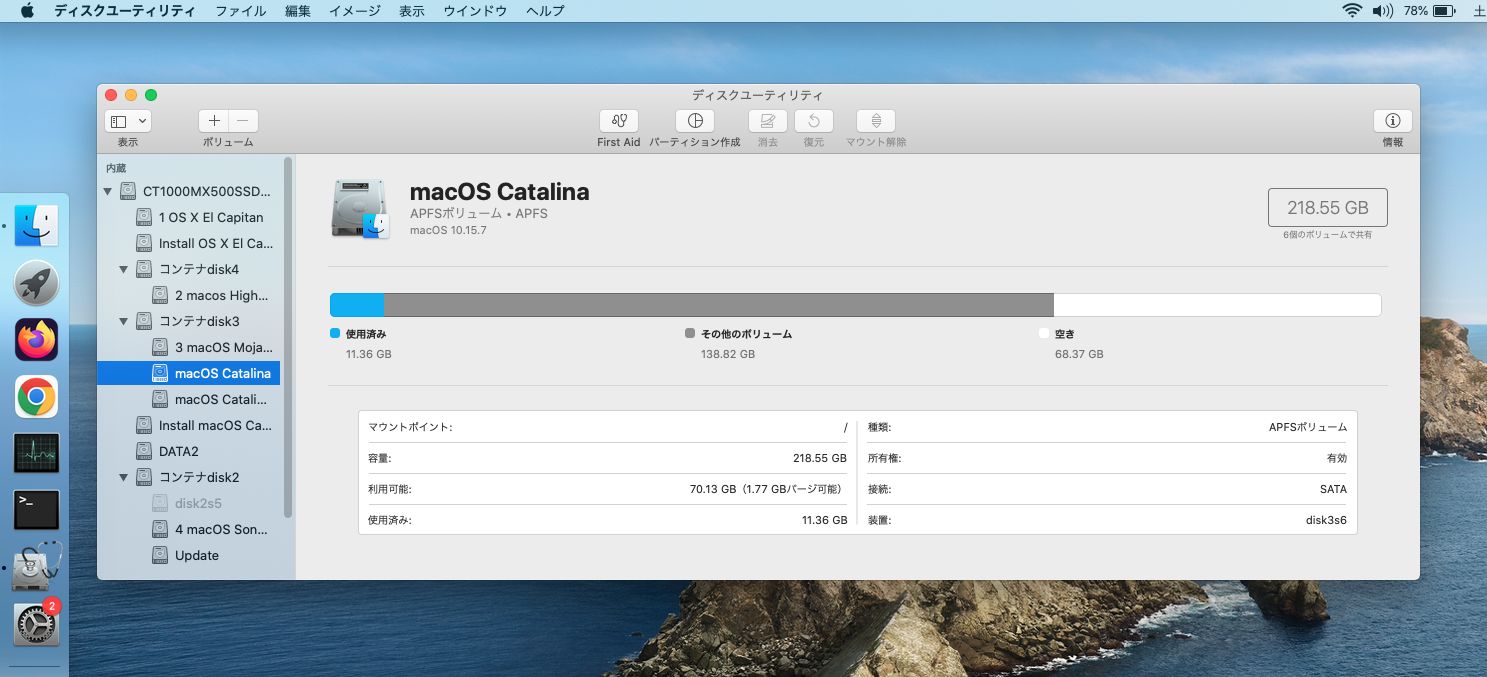The width and height of the screenshot is (1487, 677).
Task: Open Terminal from the Dock
Action: click(x=37, y=510)
